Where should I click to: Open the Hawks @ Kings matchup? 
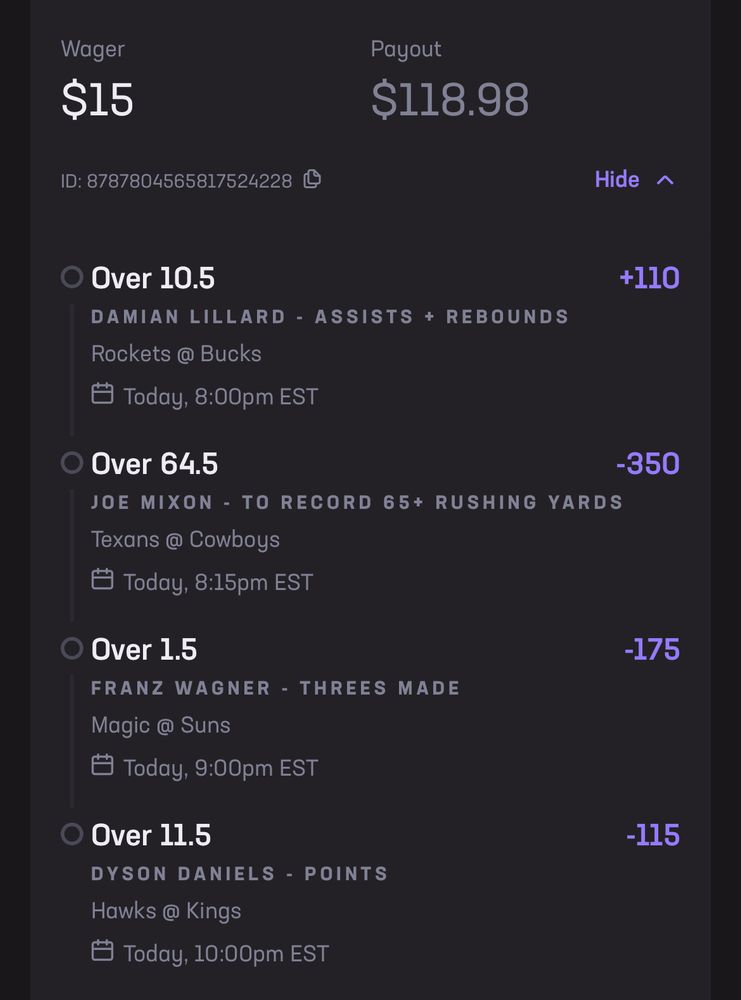[166, 911]
